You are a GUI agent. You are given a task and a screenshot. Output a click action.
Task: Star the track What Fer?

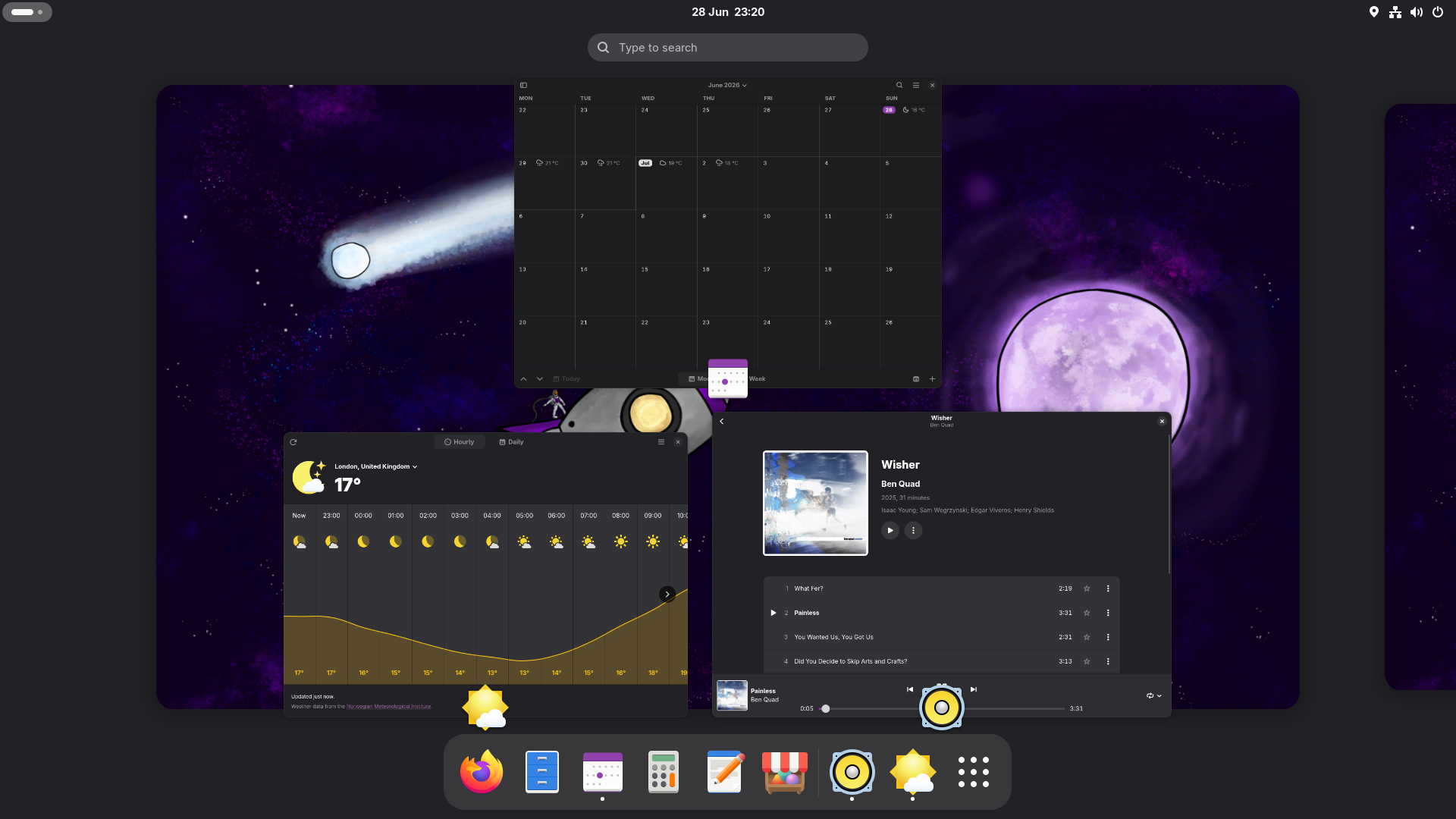tap(1087, 588)
